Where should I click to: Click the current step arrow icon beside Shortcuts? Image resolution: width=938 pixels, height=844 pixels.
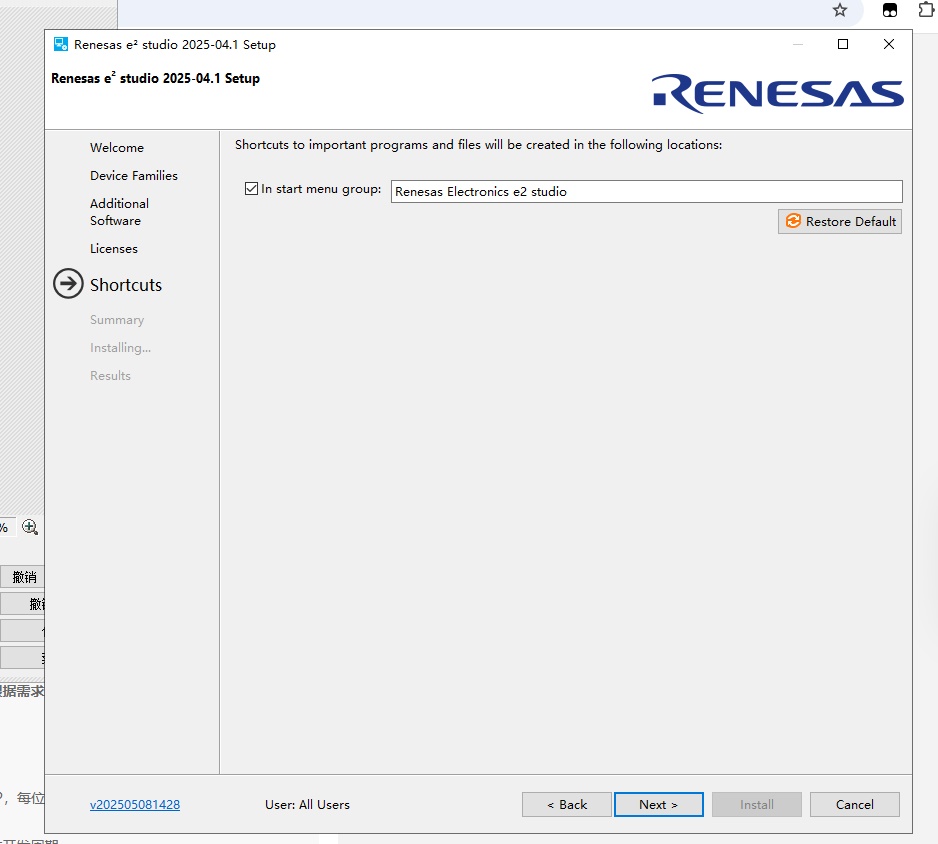(x=68, y=284)
